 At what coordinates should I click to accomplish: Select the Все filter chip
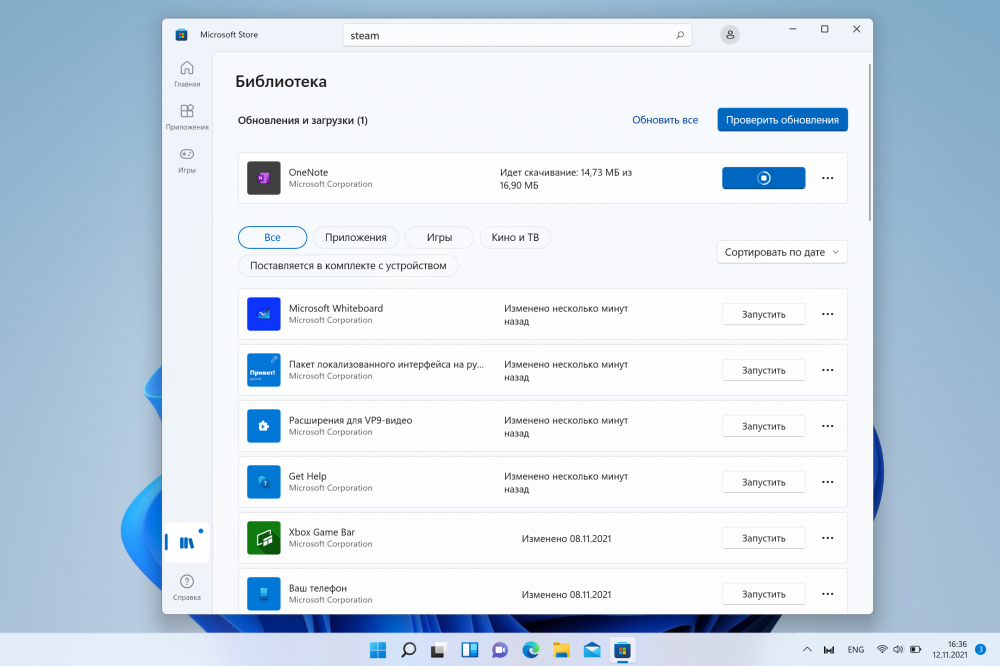(x=272, y=237)
